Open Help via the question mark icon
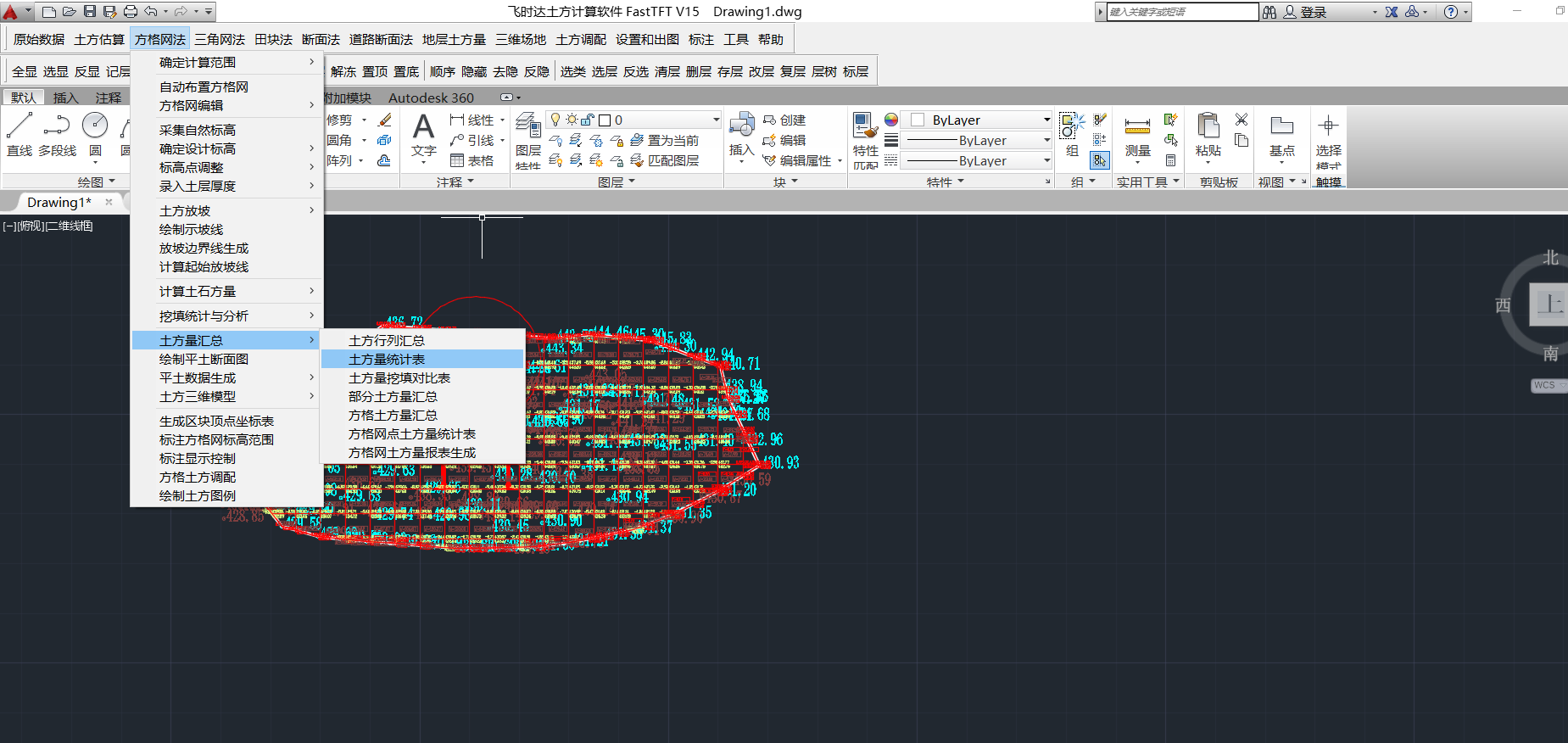1568x743 pixels. pyautogui.click(x=1451, y=12)
